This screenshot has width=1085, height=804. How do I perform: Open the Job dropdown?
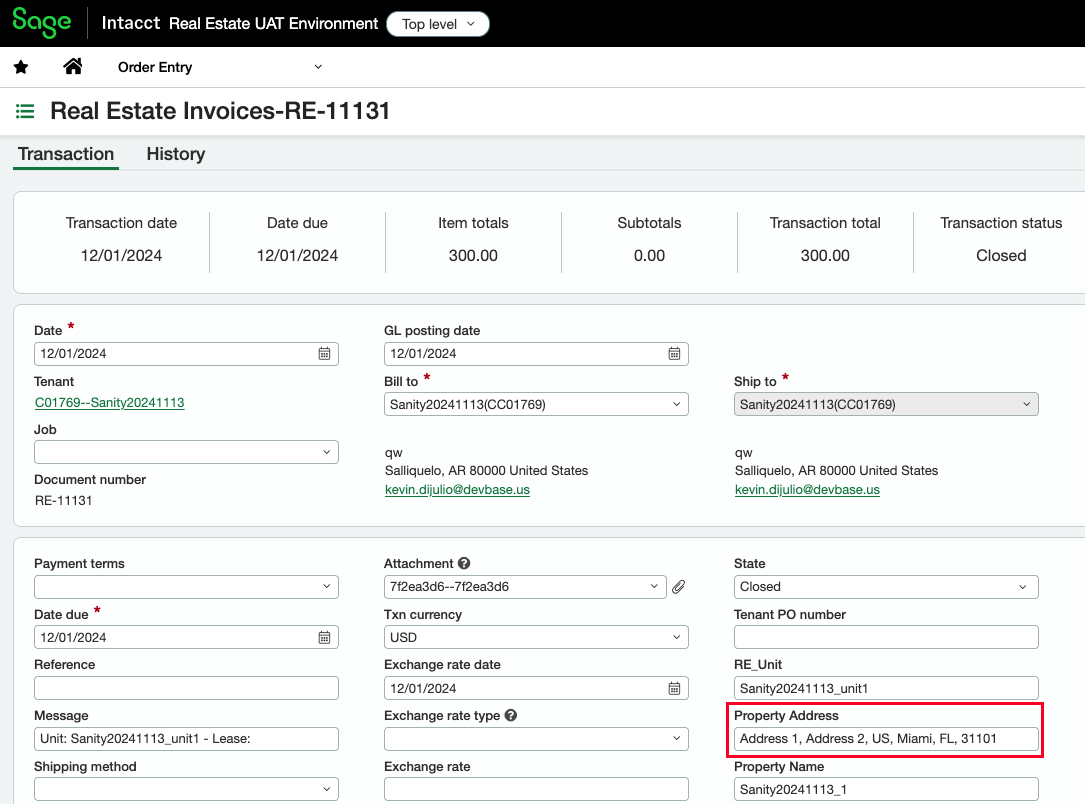[186, 452]
